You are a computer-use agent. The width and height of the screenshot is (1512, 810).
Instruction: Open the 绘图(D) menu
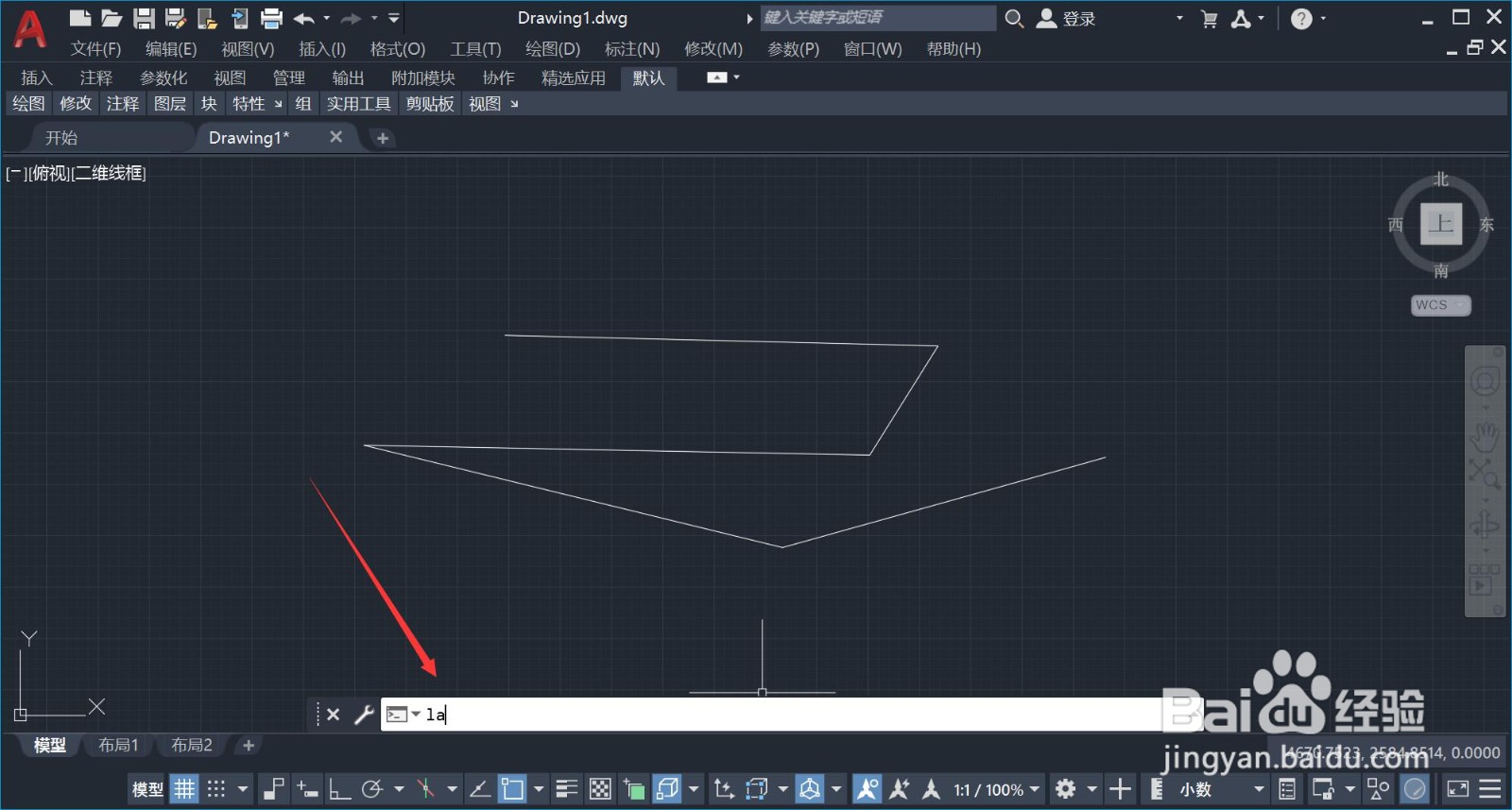(x=553, y=49)
